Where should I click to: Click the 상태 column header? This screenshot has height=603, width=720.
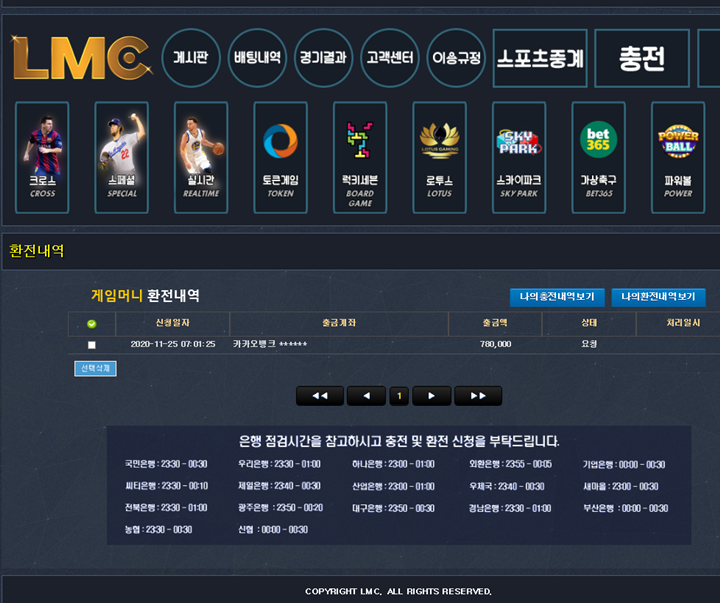pos(589,323)
